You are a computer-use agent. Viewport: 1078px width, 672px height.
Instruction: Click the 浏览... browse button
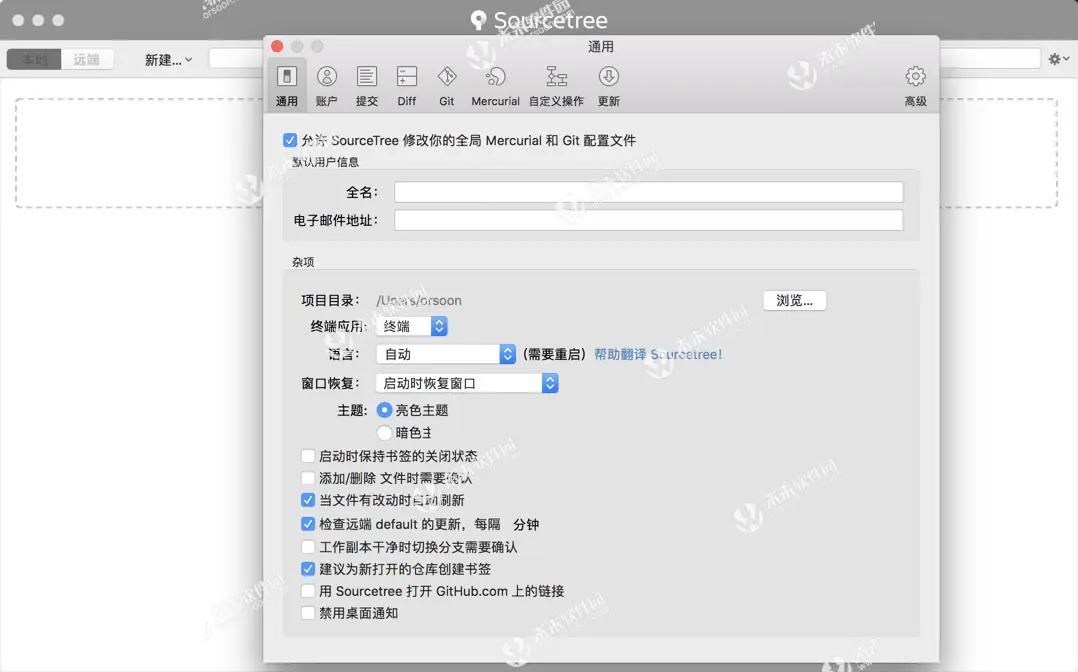(794, 301)
